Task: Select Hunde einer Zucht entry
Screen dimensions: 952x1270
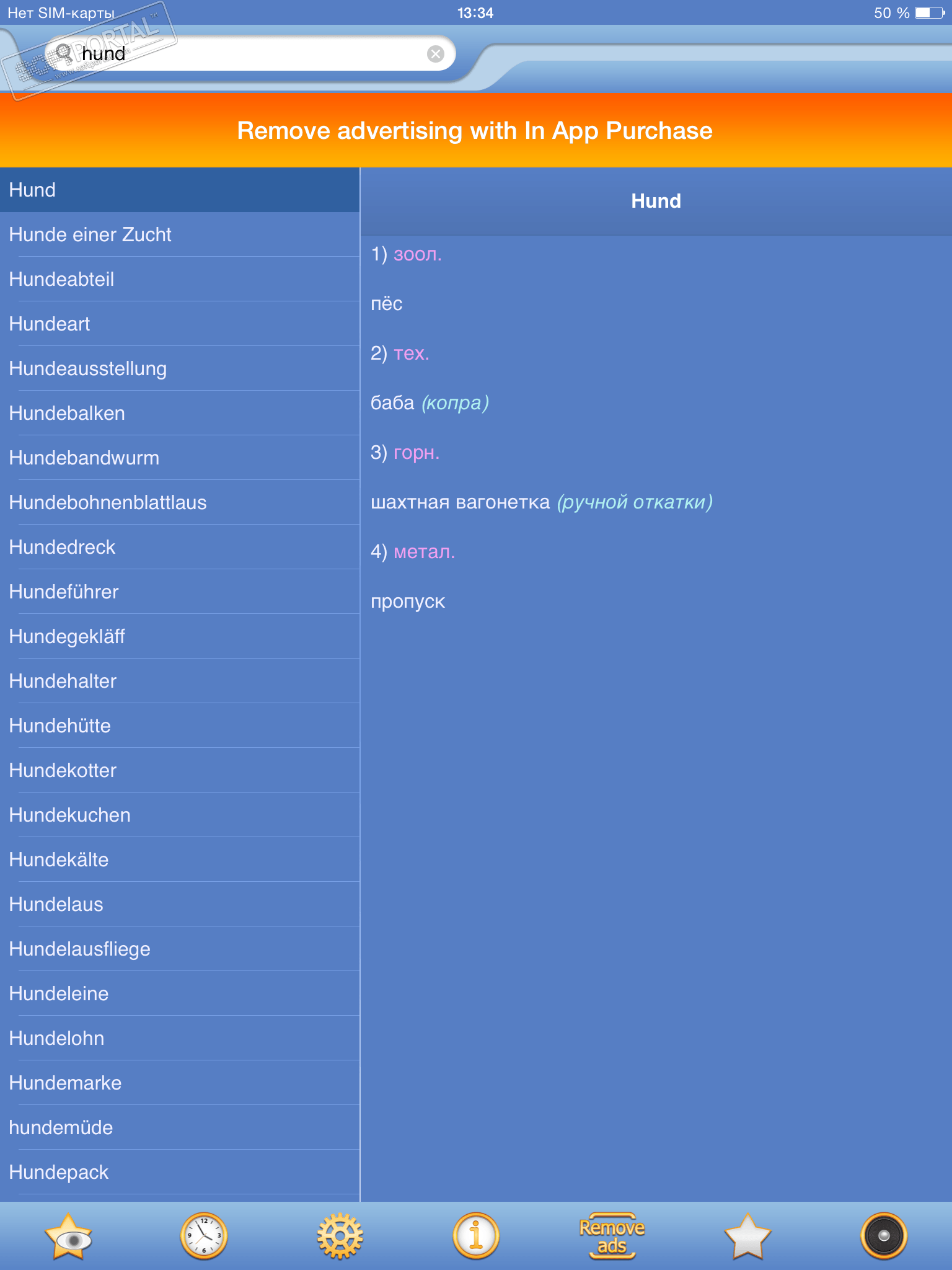Action: [x=180, y=234]
